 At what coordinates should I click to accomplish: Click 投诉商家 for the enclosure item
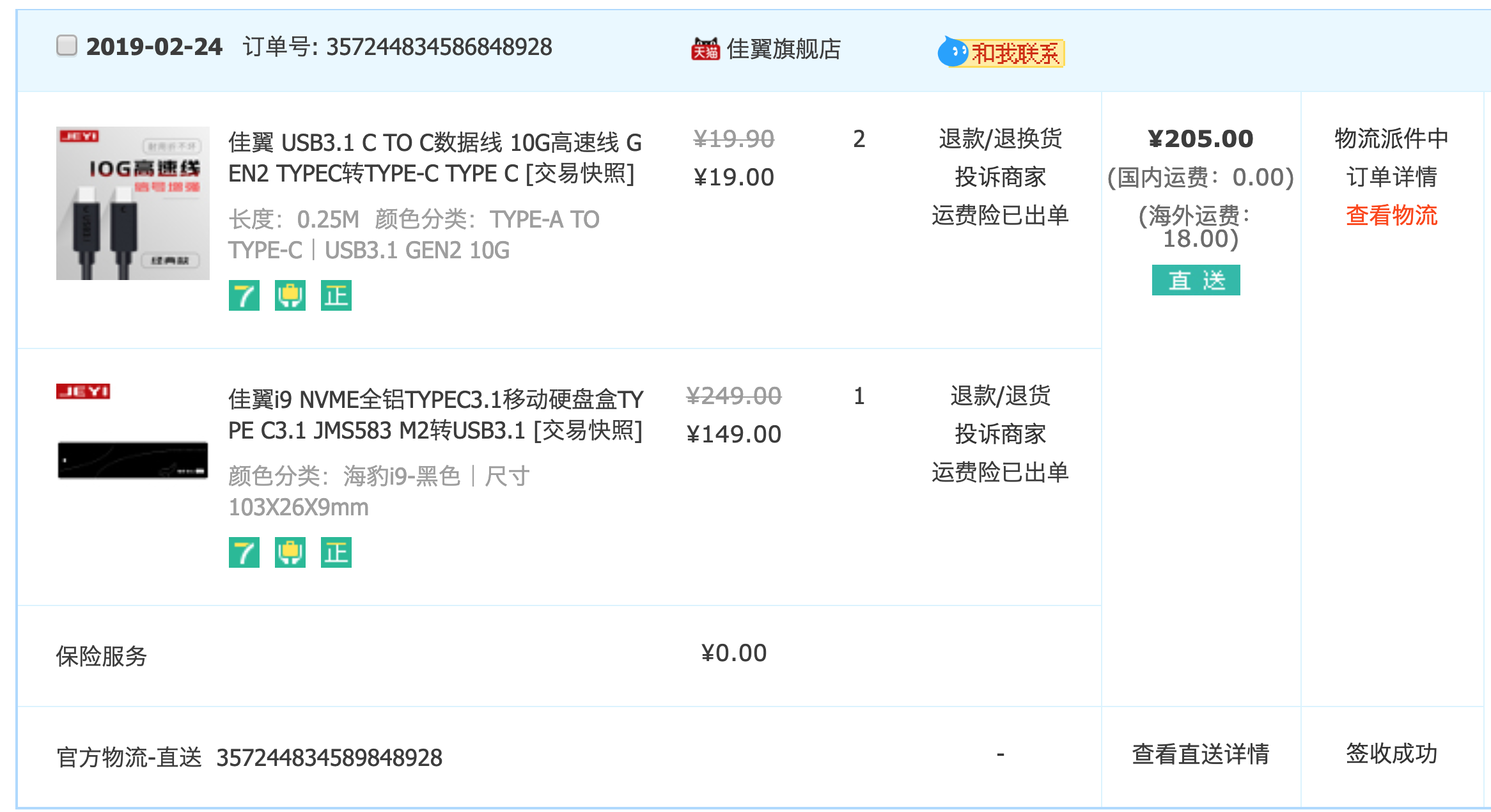click(1001, 434)
